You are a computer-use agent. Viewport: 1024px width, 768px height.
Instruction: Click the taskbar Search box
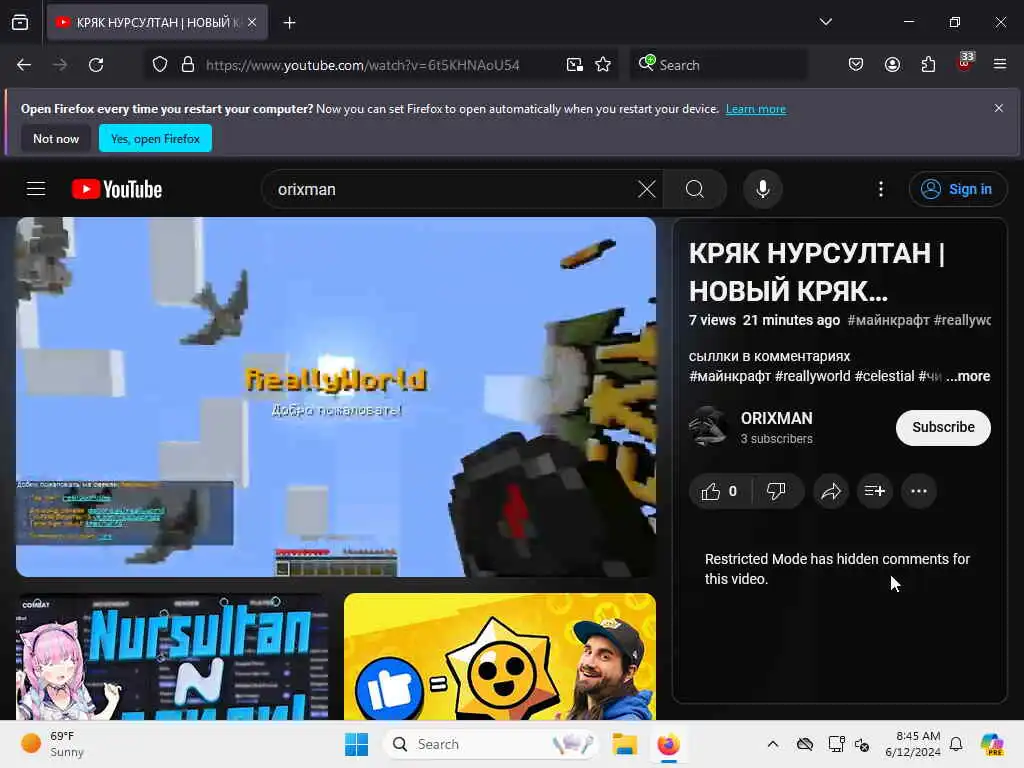pyautogui.click(x=490, y=744)
